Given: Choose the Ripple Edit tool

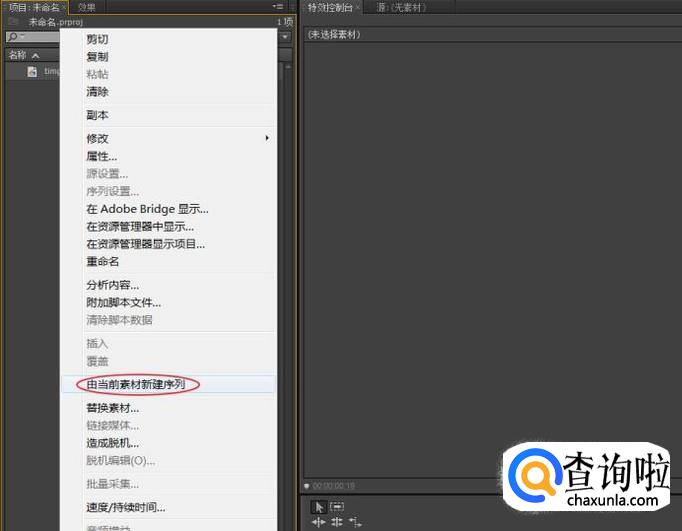Looking at the screenshot, I should [318, 522].
